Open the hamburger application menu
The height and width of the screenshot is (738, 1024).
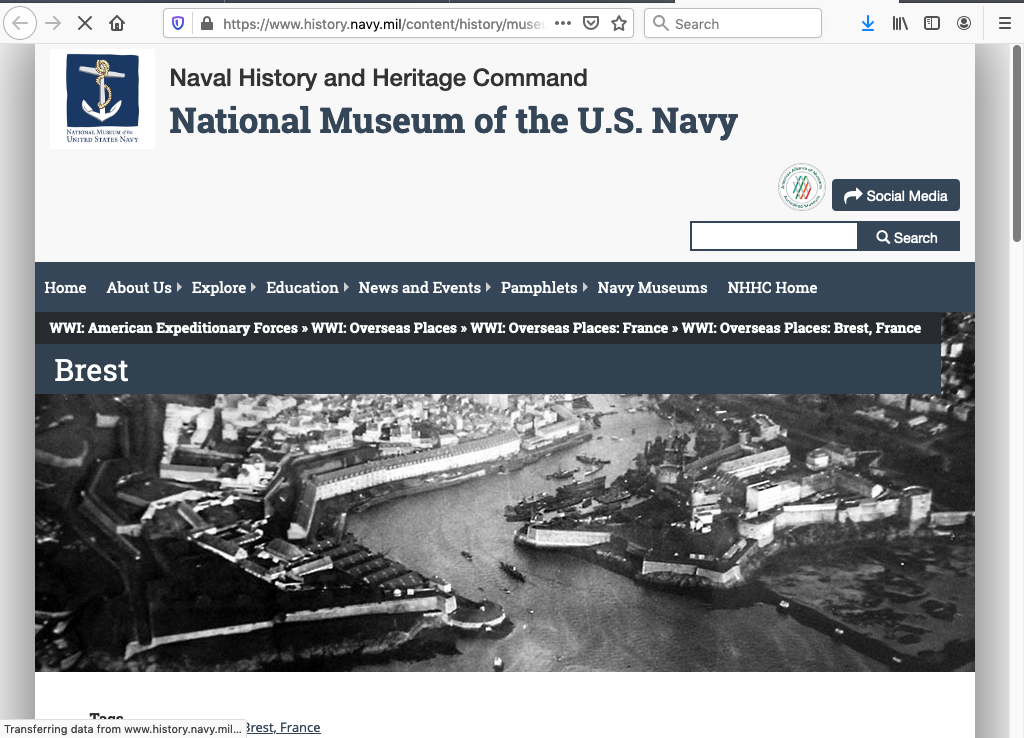point(1004,23)
